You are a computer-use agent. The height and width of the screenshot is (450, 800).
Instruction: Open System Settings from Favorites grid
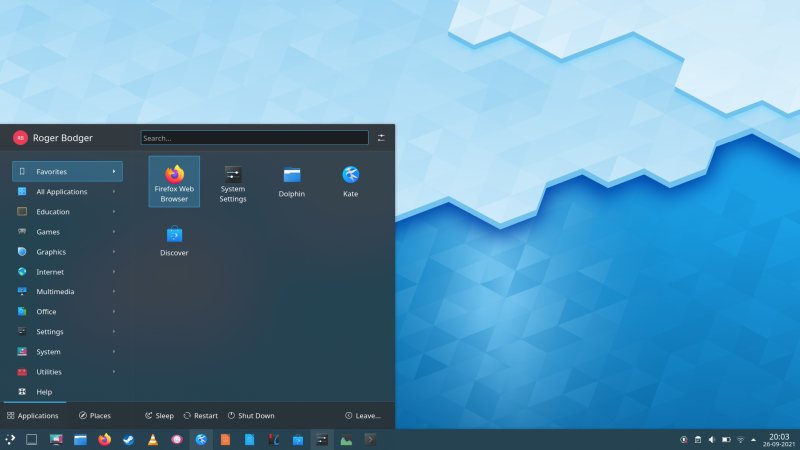233,182
